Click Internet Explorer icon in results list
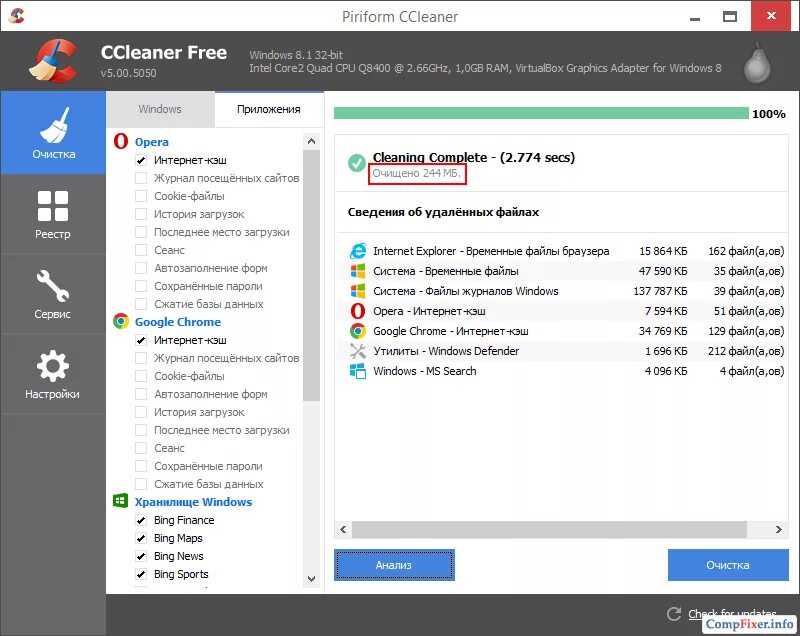Screen dimensions: 800x636 [358, 251]
